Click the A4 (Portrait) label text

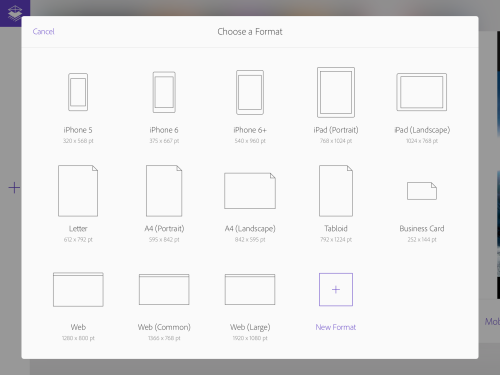point(164,228)
